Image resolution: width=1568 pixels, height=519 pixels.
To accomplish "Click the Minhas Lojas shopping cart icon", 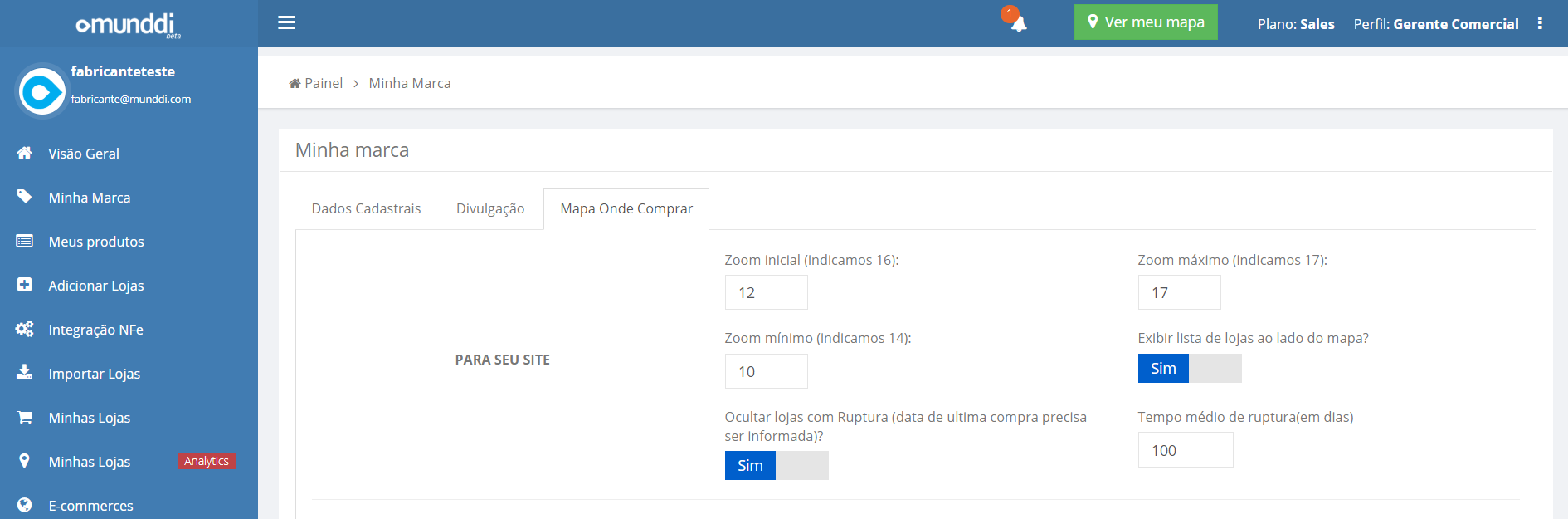I will click(x=25, y=417).
